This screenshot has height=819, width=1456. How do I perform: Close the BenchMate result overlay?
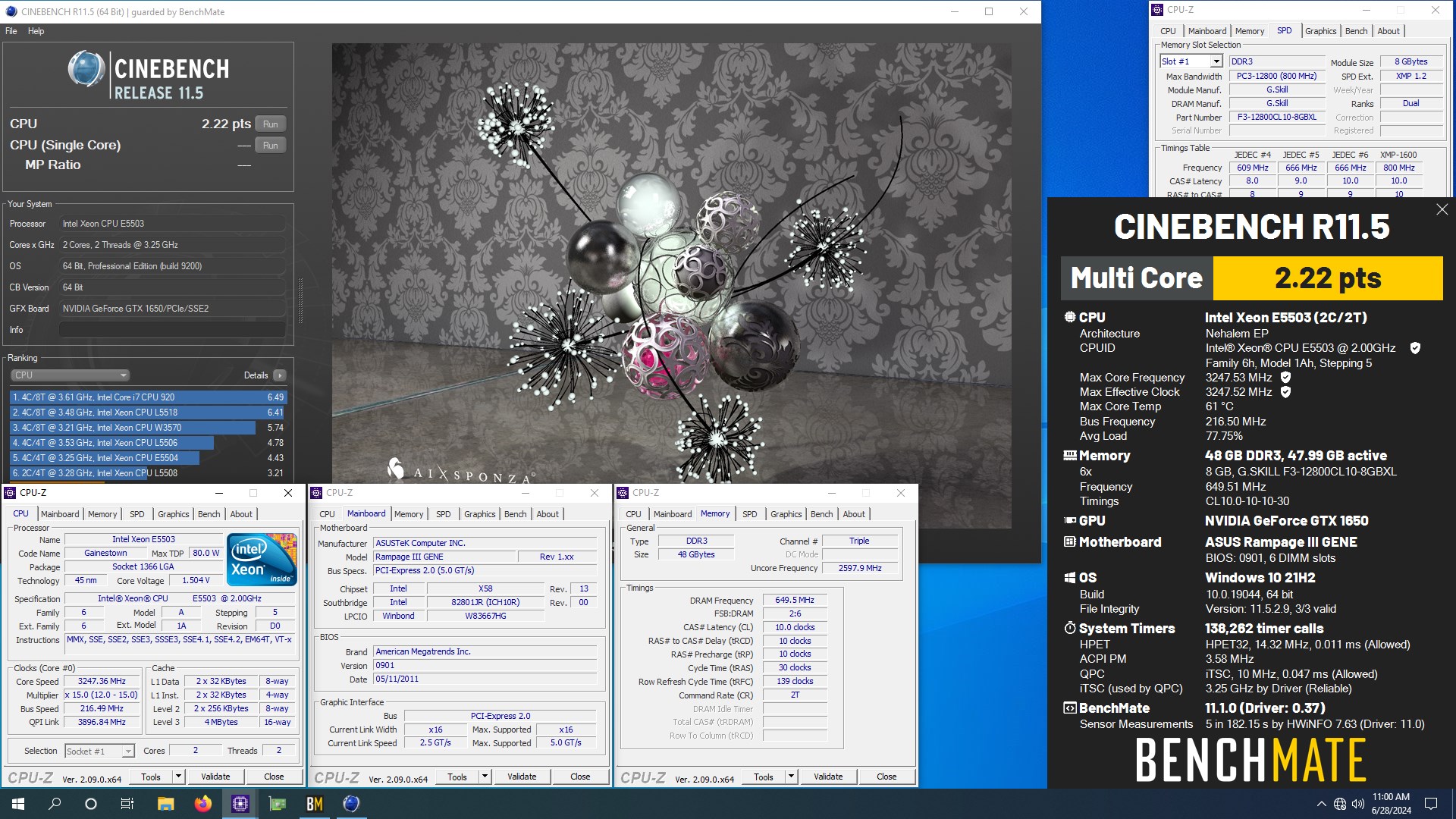[x=1442, y=209]
